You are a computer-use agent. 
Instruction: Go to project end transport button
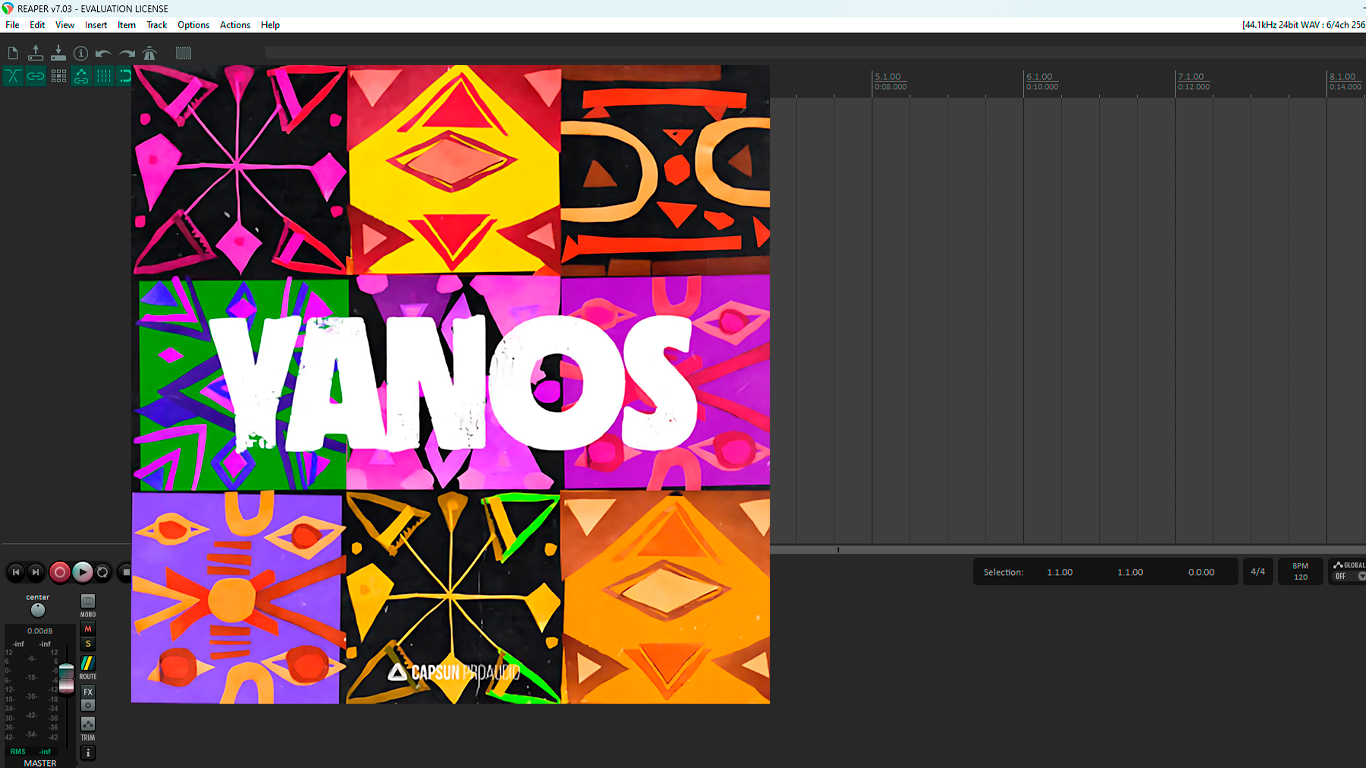click(x=36, y=572)
